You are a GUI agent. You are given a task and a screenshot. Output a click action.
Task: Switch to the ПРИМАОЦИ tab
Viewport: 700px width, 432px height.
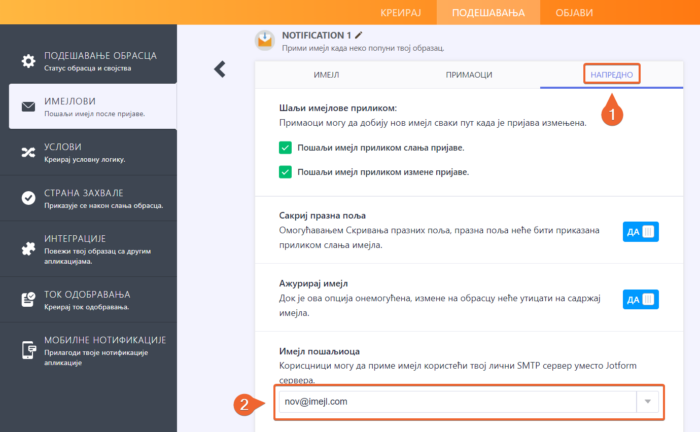469,75
